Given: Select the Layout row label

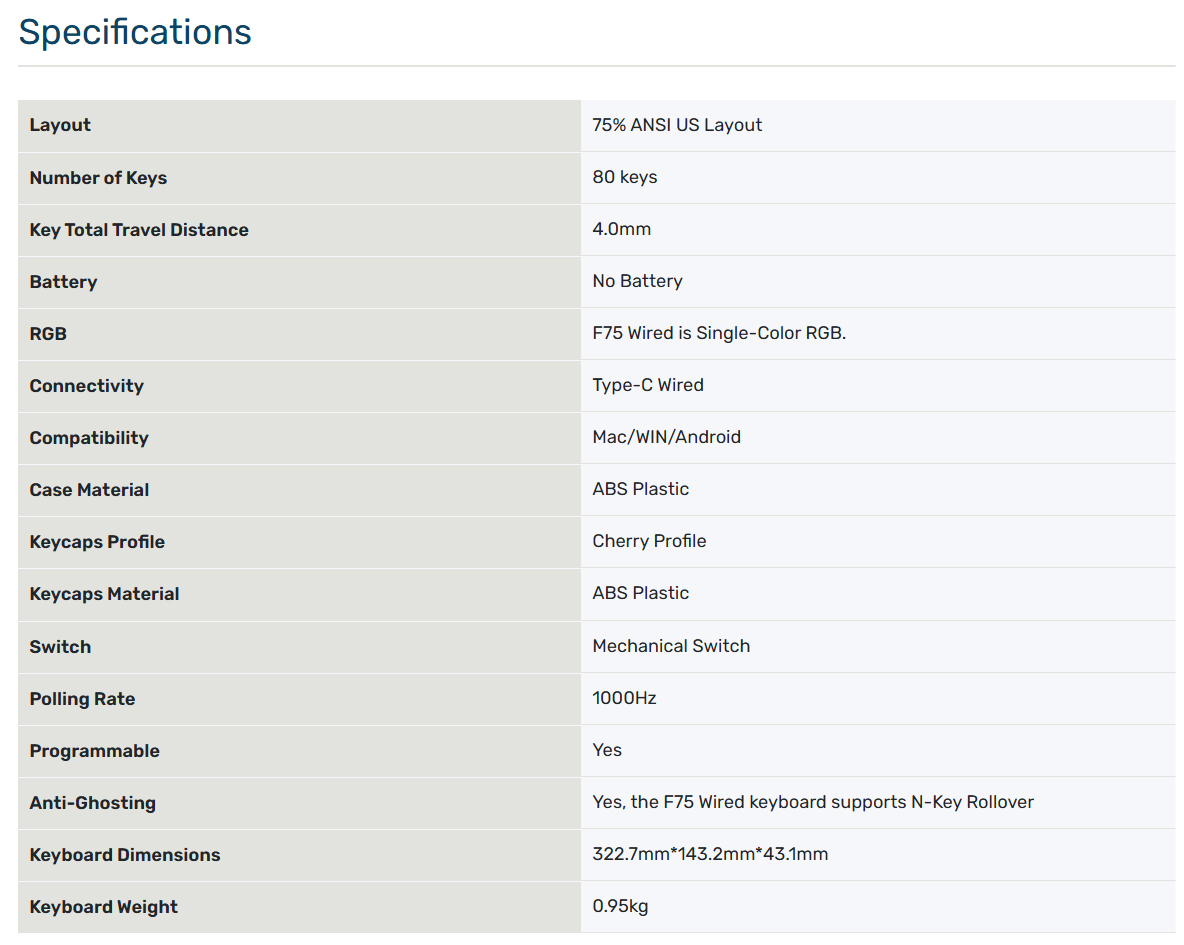Looking at the screenshot, I should 60,125.
